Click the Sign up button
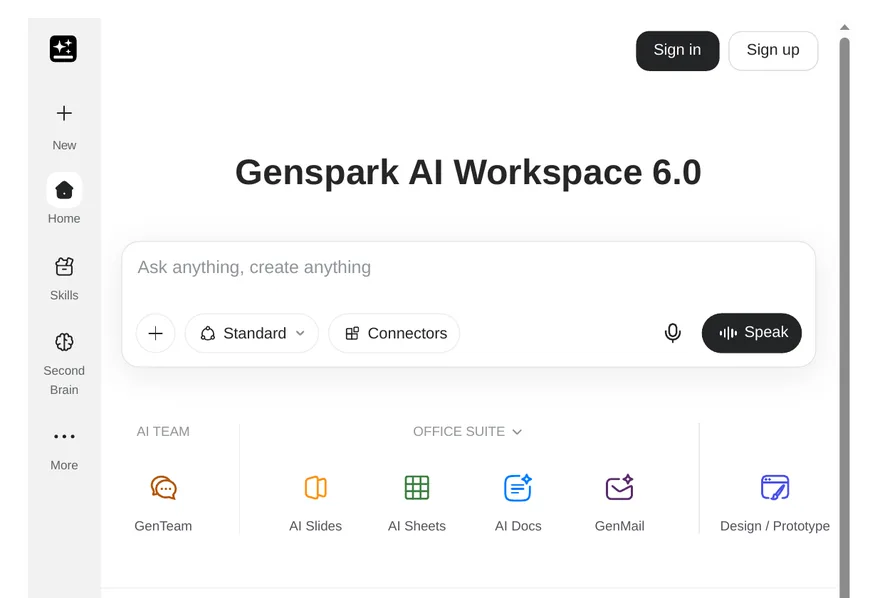The width and height of the screenshot is (880, 598). (773, 50)
